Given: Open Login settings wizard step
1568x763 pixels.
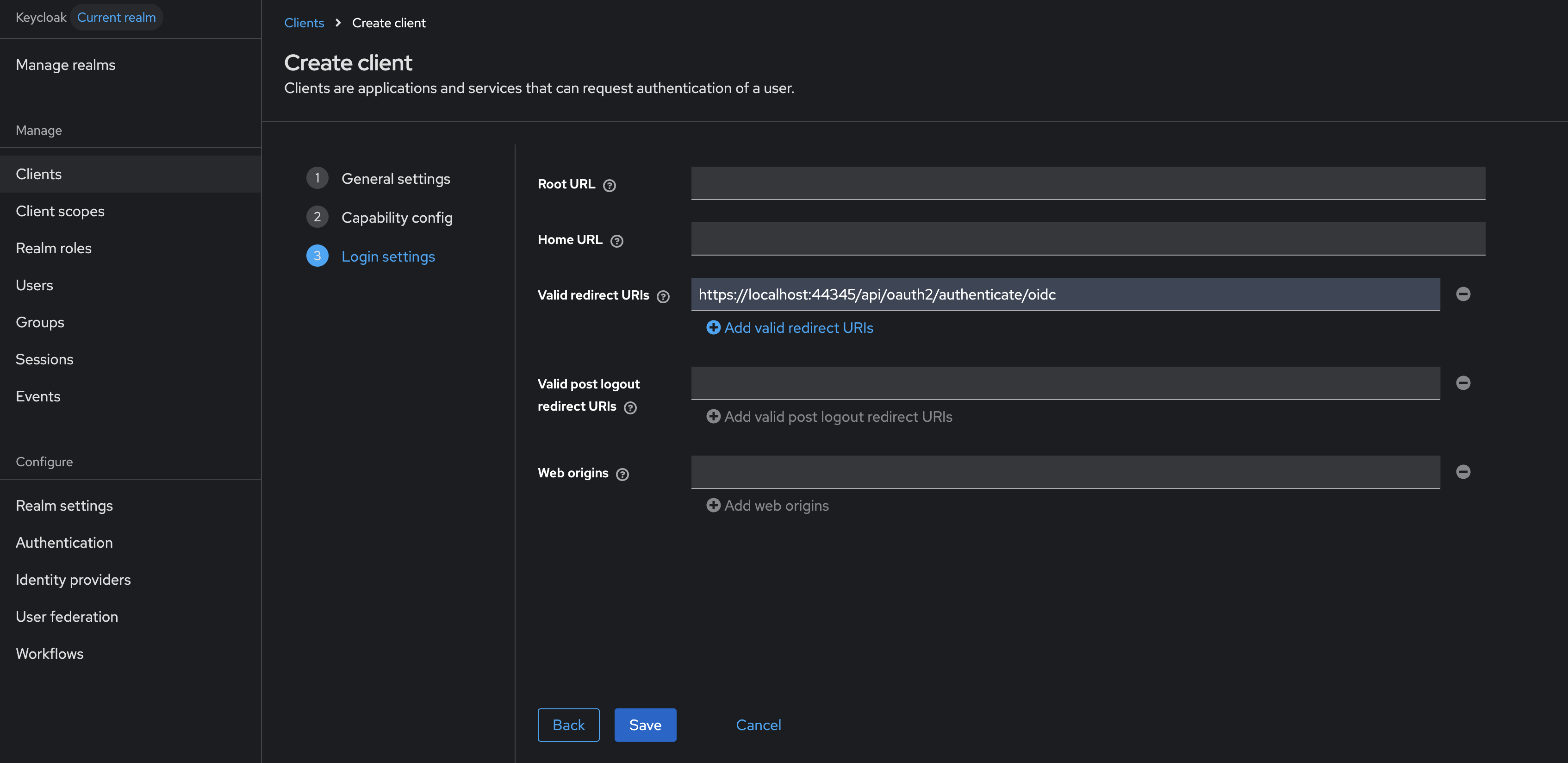Looking at the screenshot, I should tap(388, 256).
